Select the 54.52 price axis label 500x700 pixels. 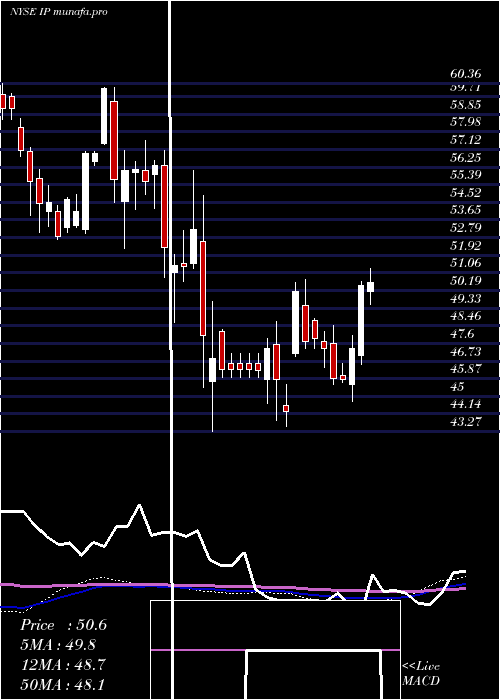[x=465, y=193]
